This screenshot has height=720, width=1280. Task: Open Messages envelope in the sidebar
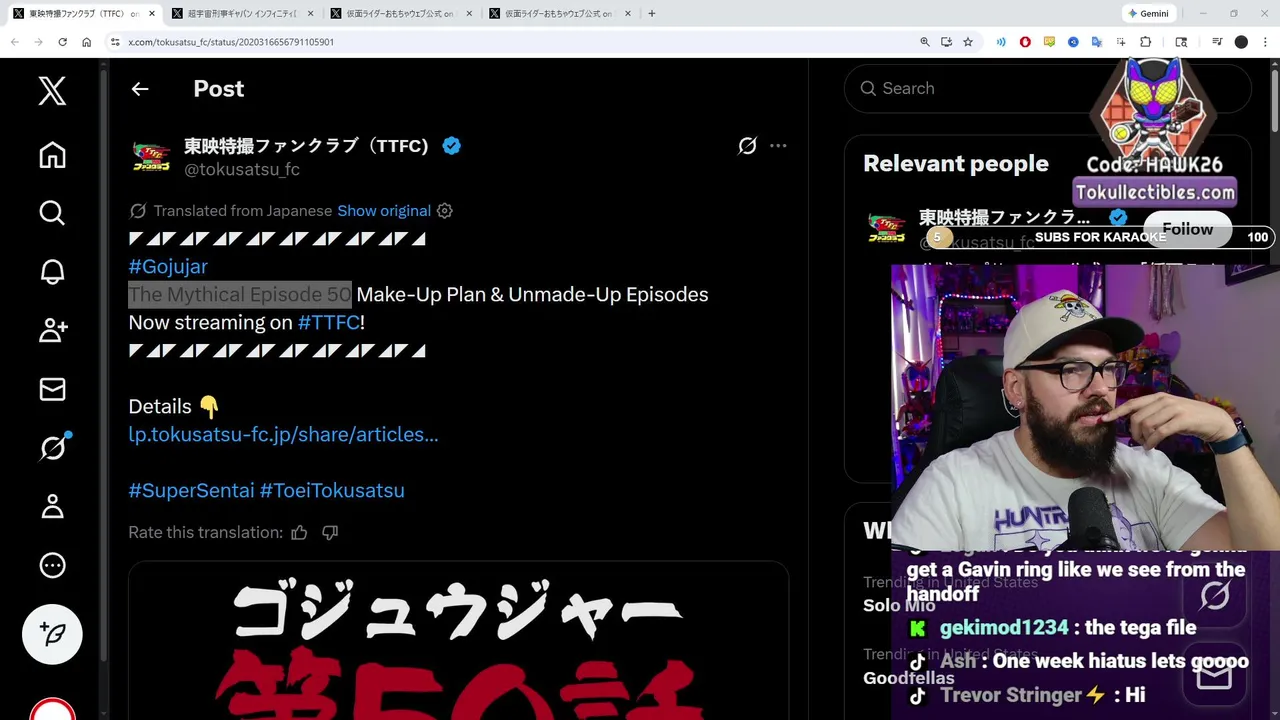tap(52, 389)
